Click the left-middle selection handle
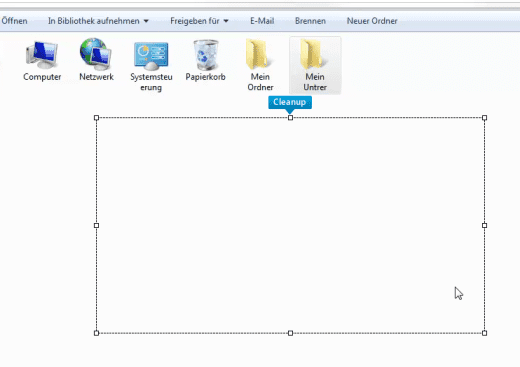 96,225
